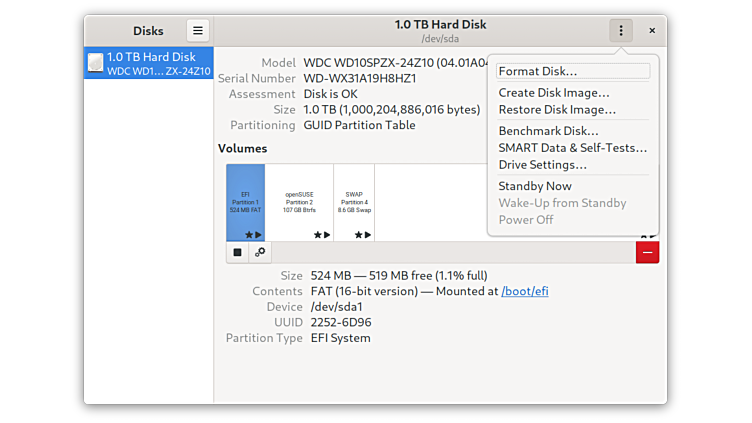Open the Disks application hamburger menu
752x423 pixels.
(x=197, y=31)
